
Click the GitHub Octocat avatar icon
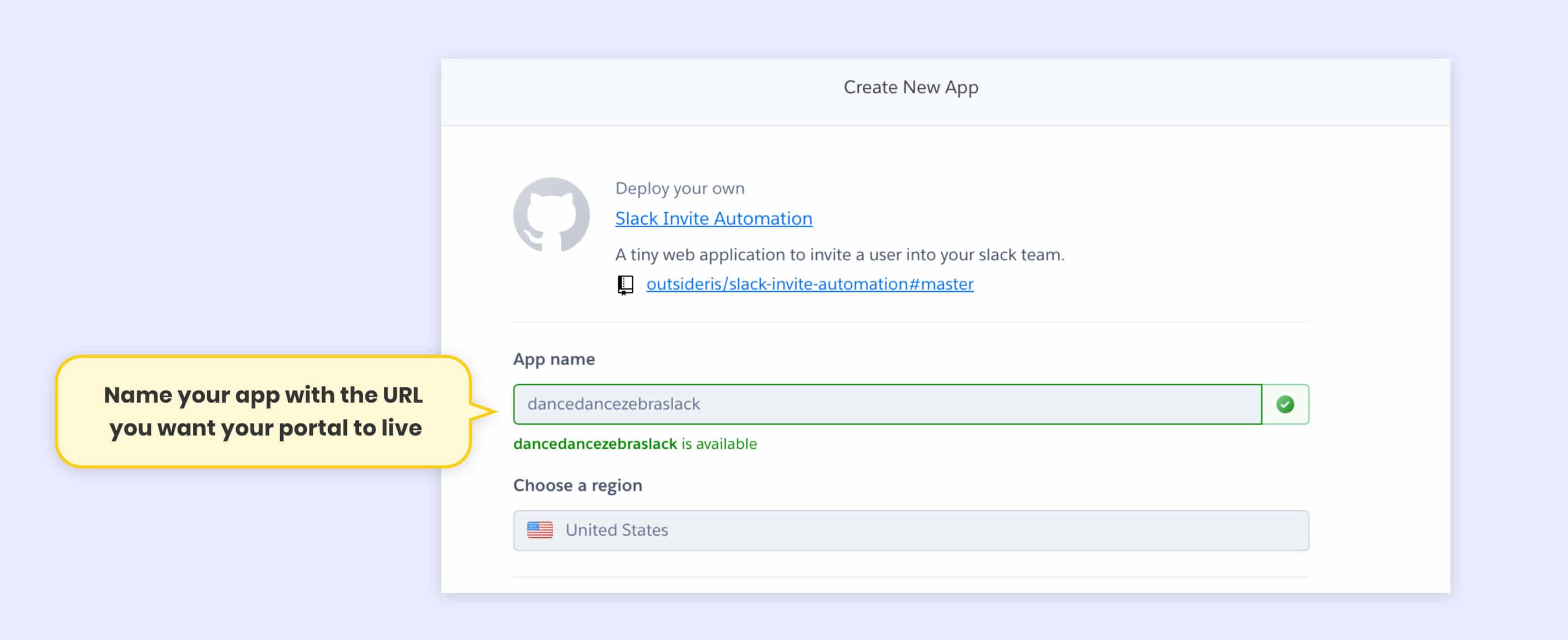(551, 215)
